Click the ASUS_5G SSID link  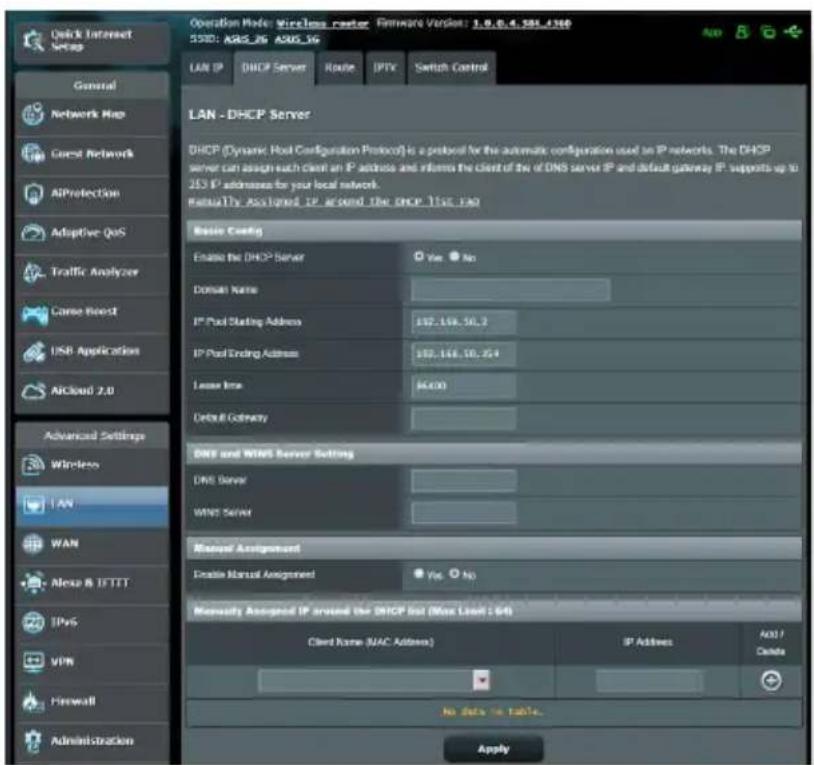[297, 40]
